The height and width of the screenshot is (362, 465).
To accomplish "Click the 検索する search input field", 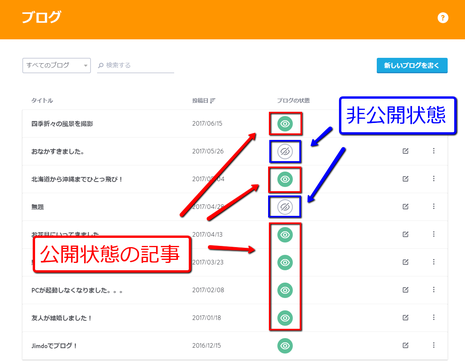I will (x=136, y=66).
